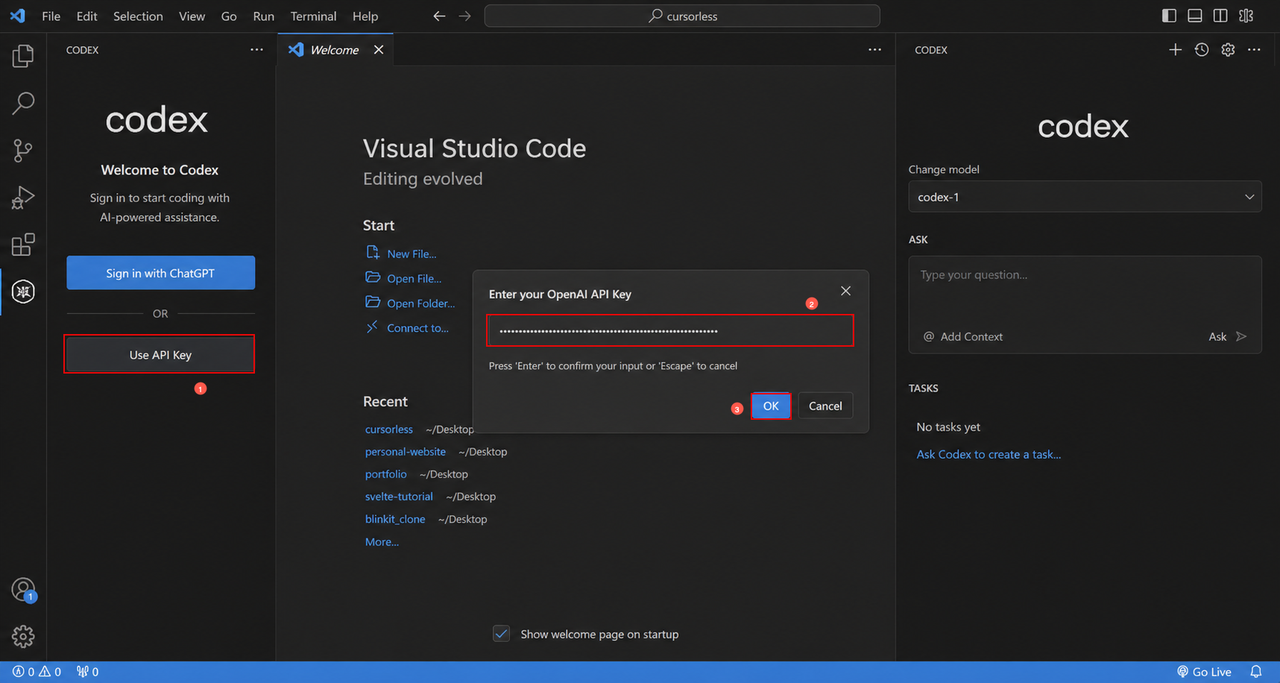This screenshot has height=683, width=1280.
Task: Click the Connect to link
Action: [x=407, y=328]
